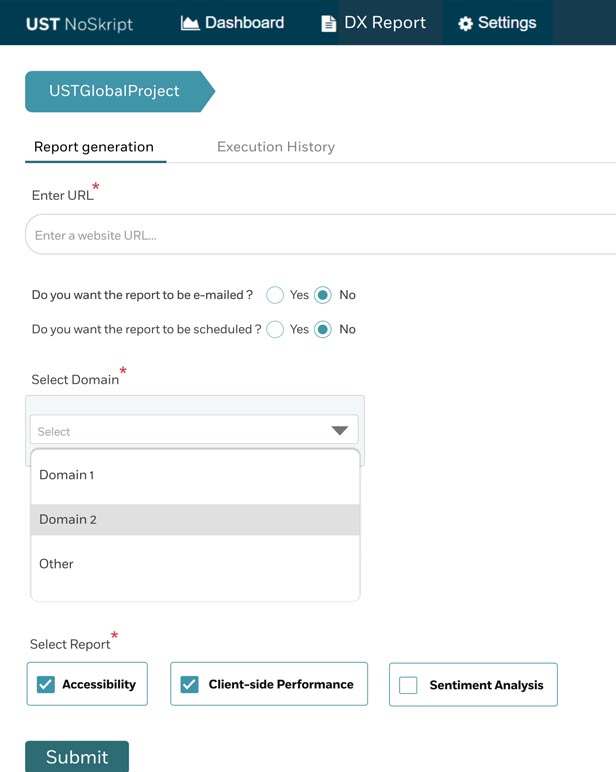Click the DX Report document icon

pyautogui.click(x=328, y=24)
